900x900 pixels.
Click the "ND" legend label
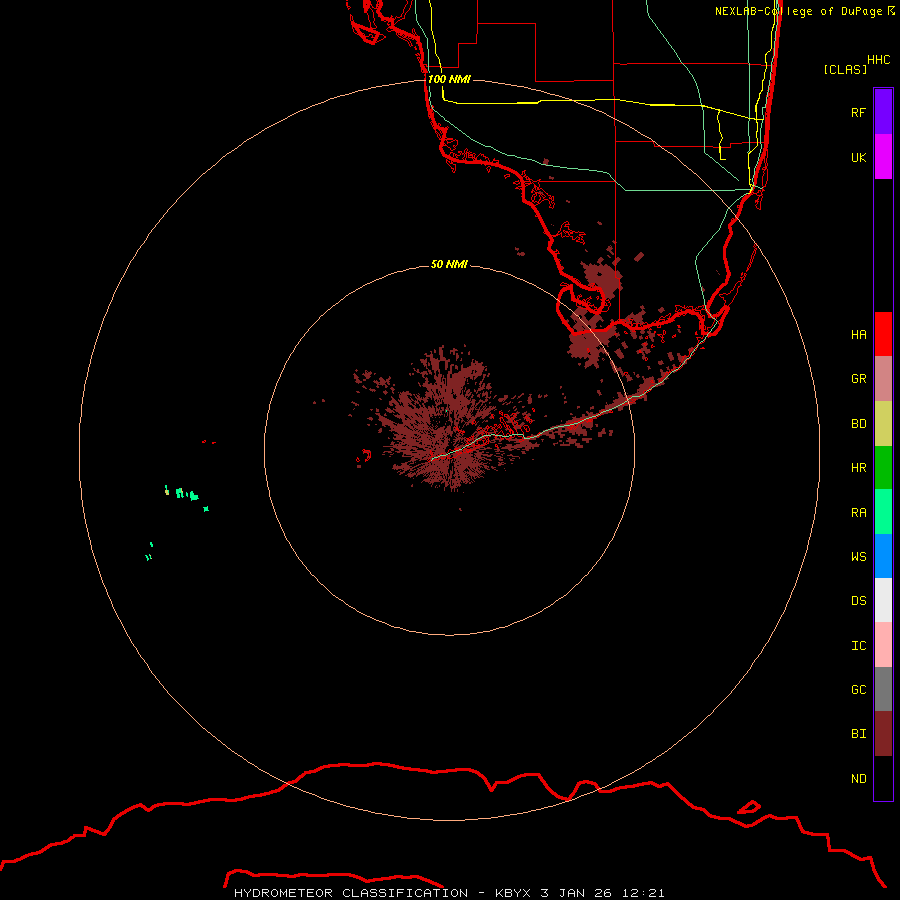click(858, 779)
